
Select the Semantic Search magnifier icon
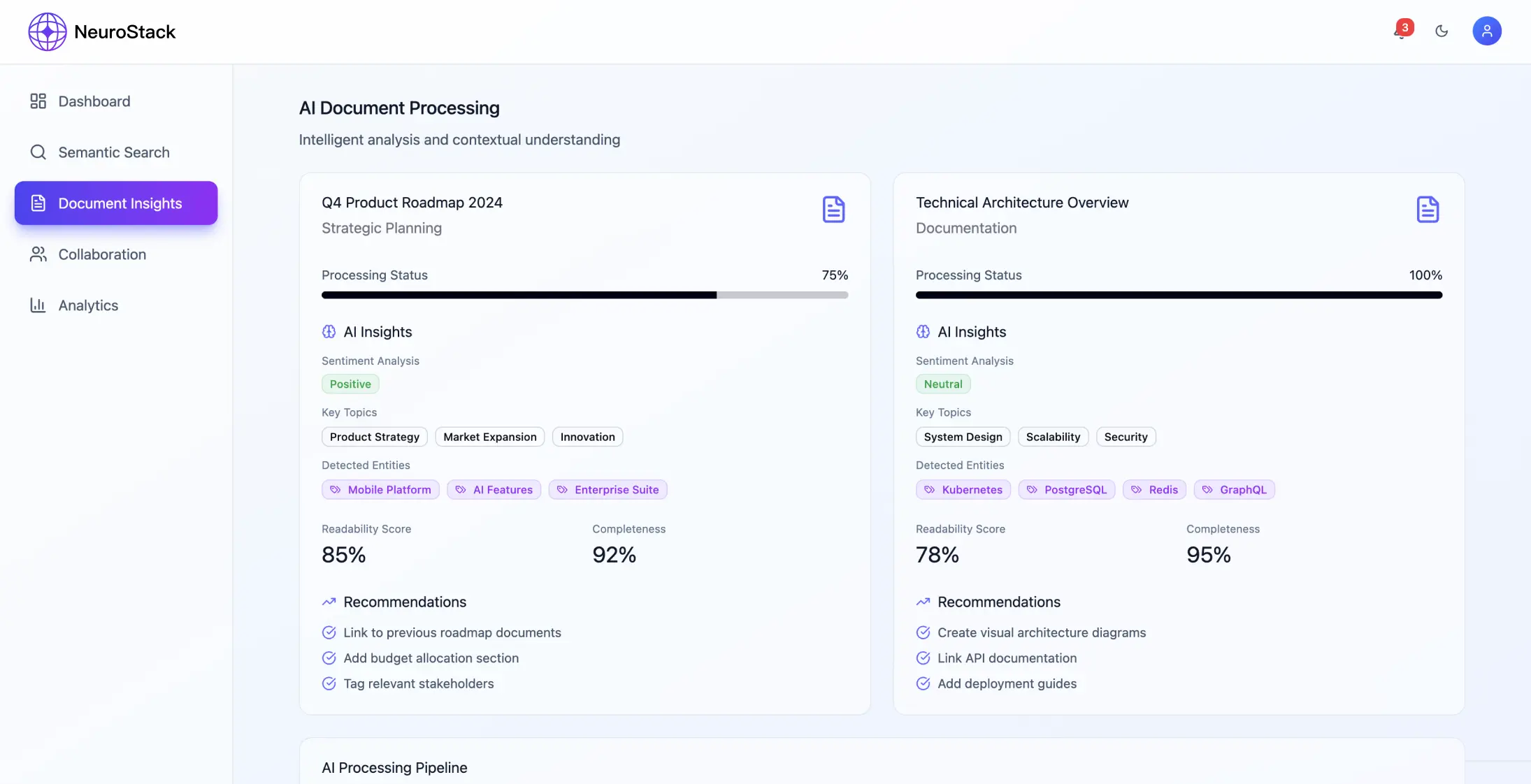click(x=38, y=152)
